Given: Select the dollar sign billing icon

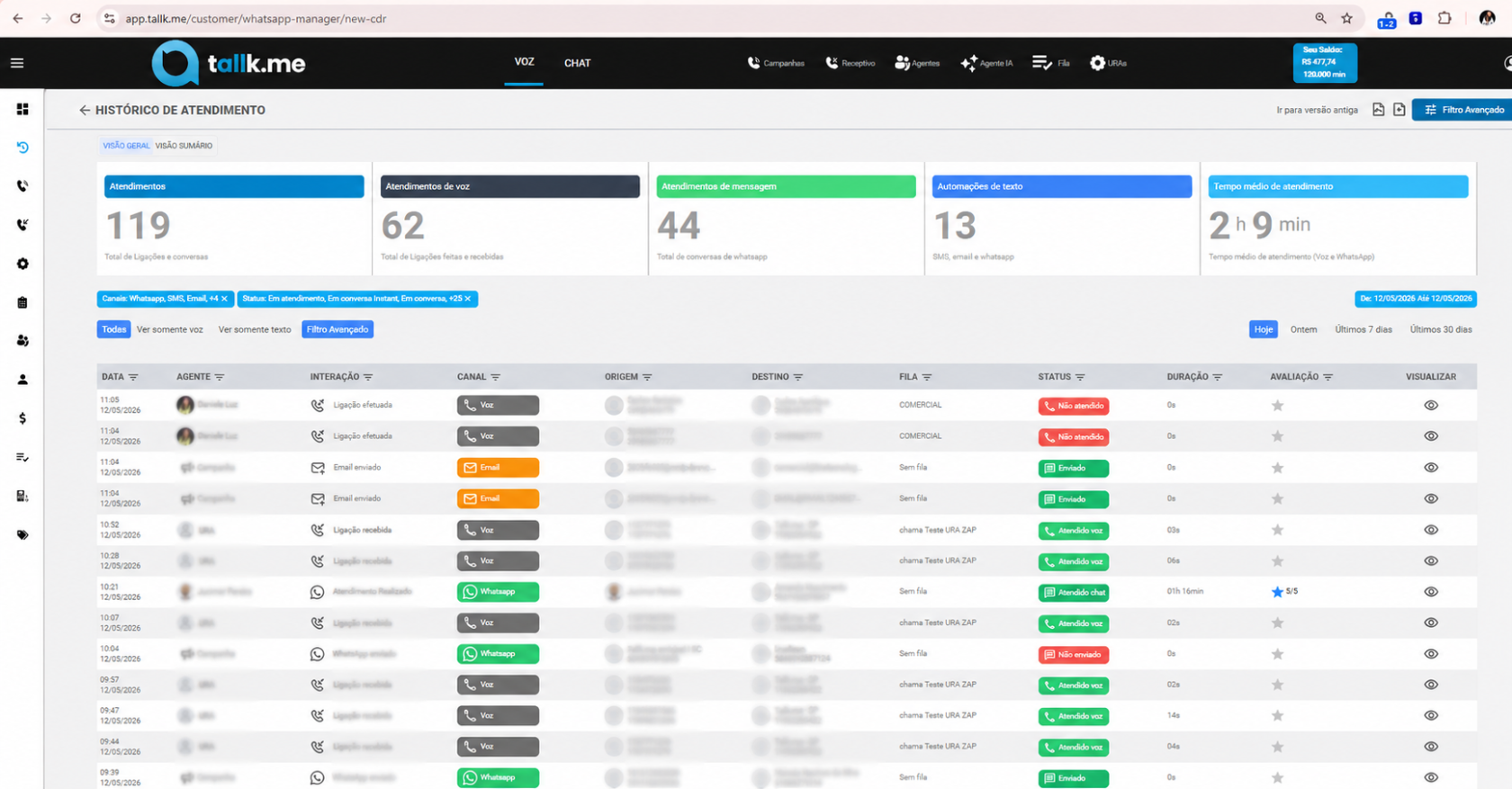Looking at the screenshot, I should [x=22, y=418].
